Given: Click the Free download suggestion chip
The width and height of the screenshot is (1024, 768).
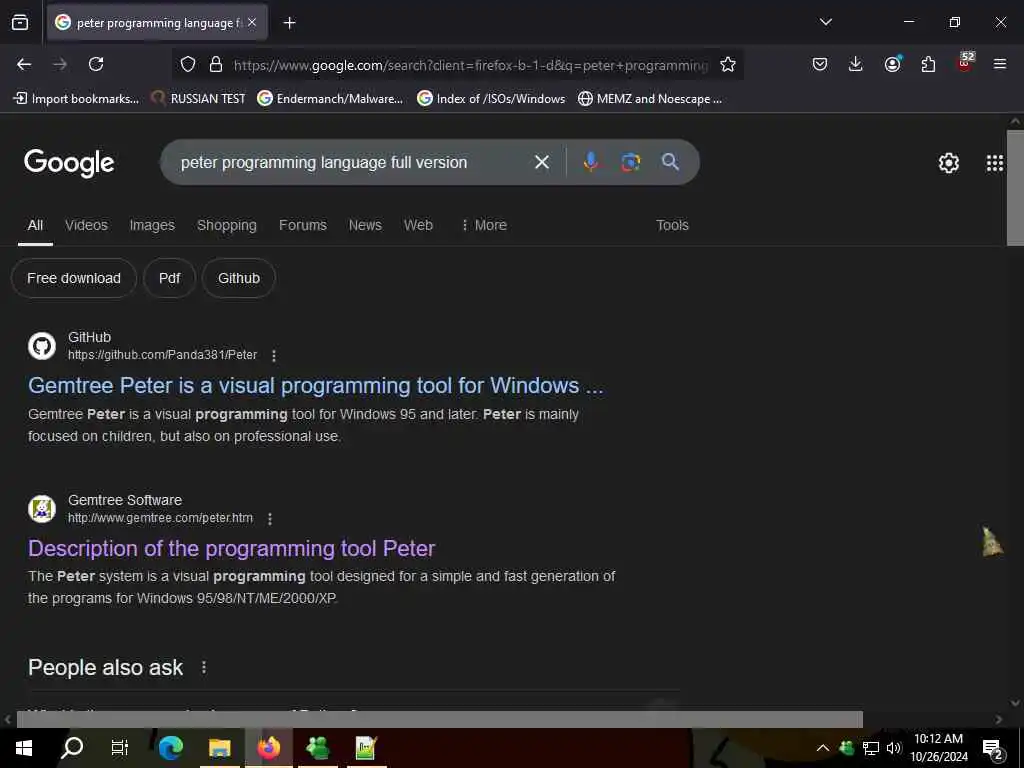Looking at the screenshot, I should pos(74,278).
